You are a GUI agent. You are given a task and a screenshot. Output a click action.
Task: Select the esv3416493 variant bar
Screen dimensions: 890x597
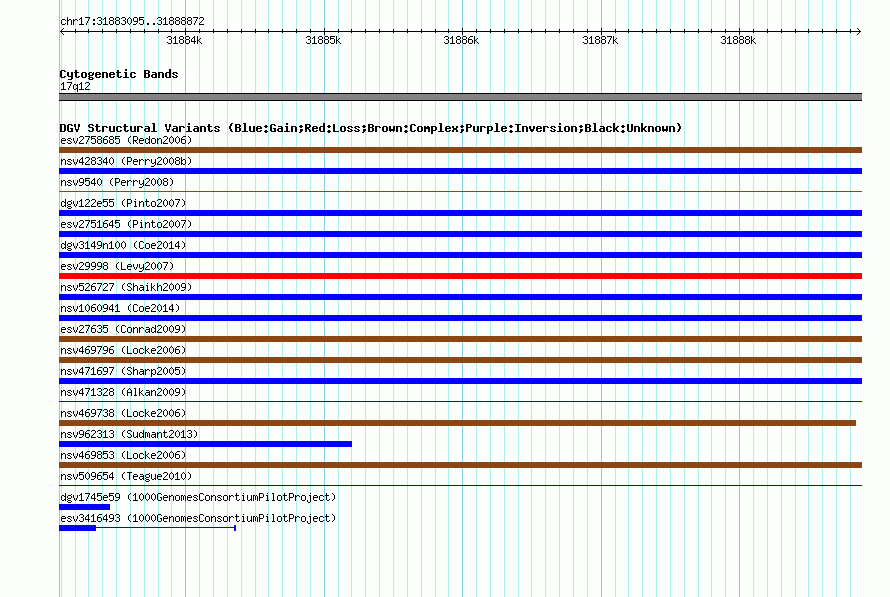point(148,528)
